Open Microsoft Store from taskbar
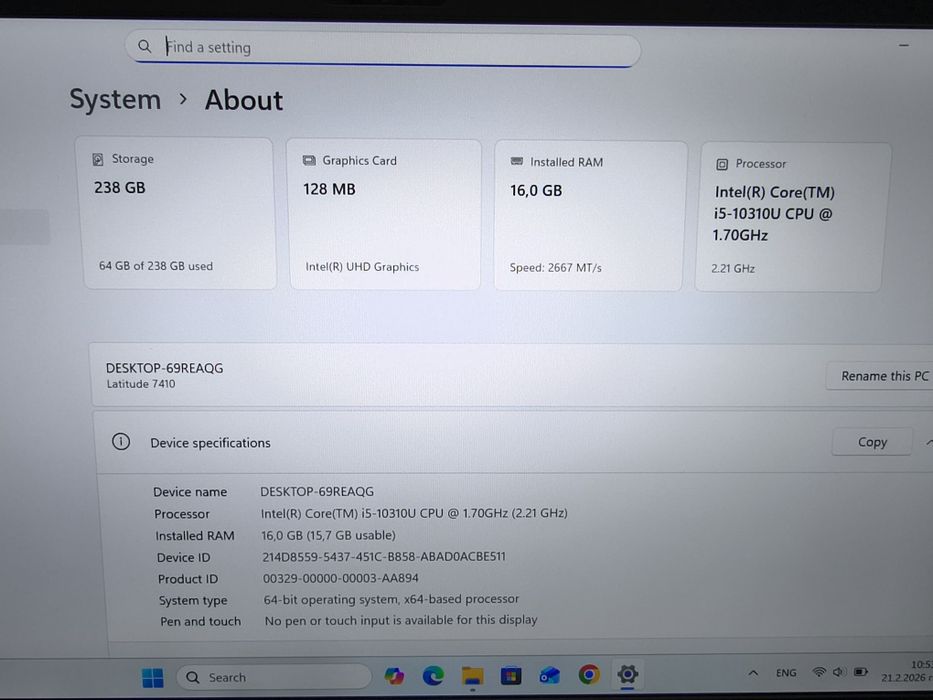 [x=511, y=676]
